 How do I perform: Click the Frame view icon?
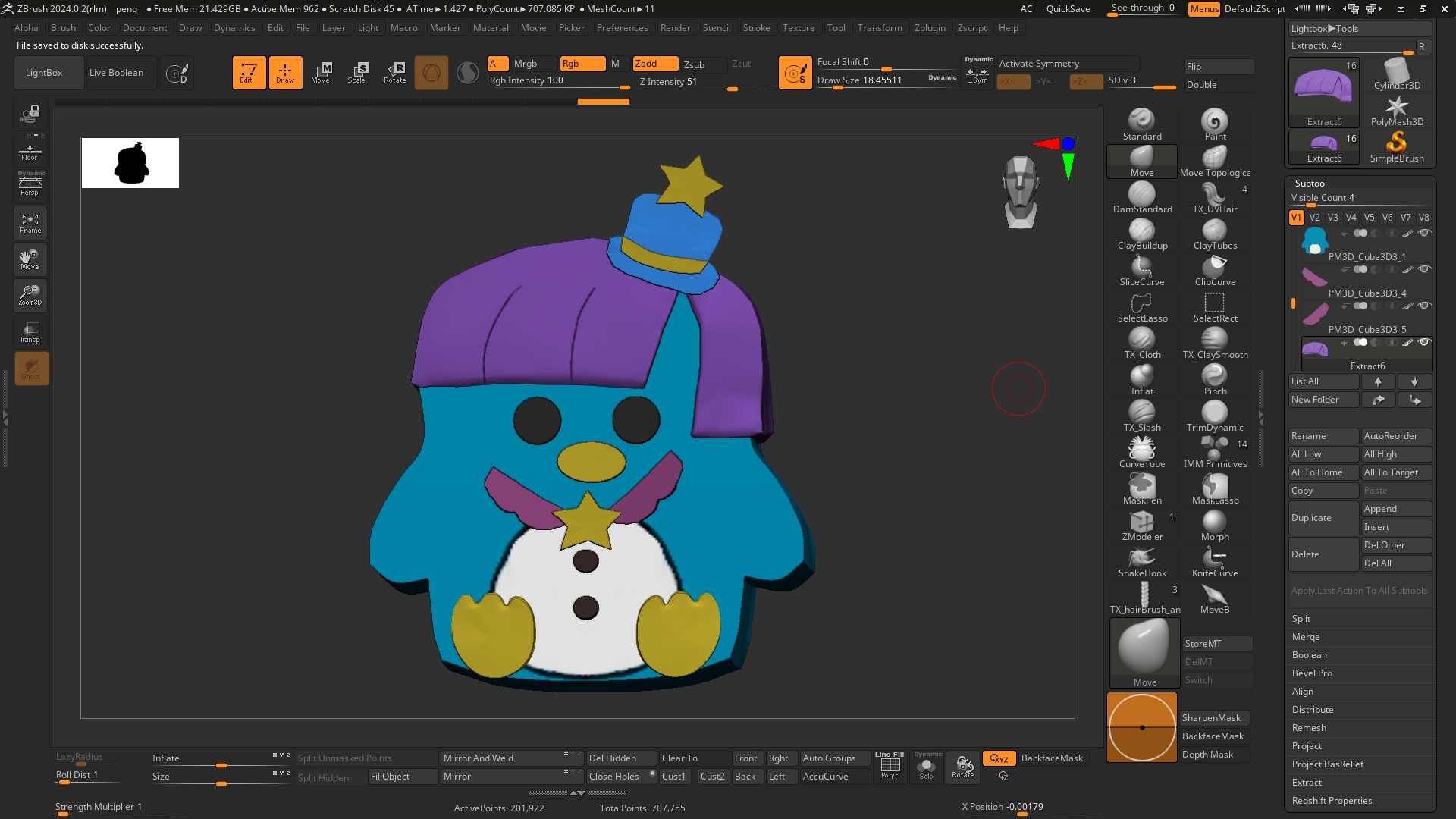tap(30, 223)
